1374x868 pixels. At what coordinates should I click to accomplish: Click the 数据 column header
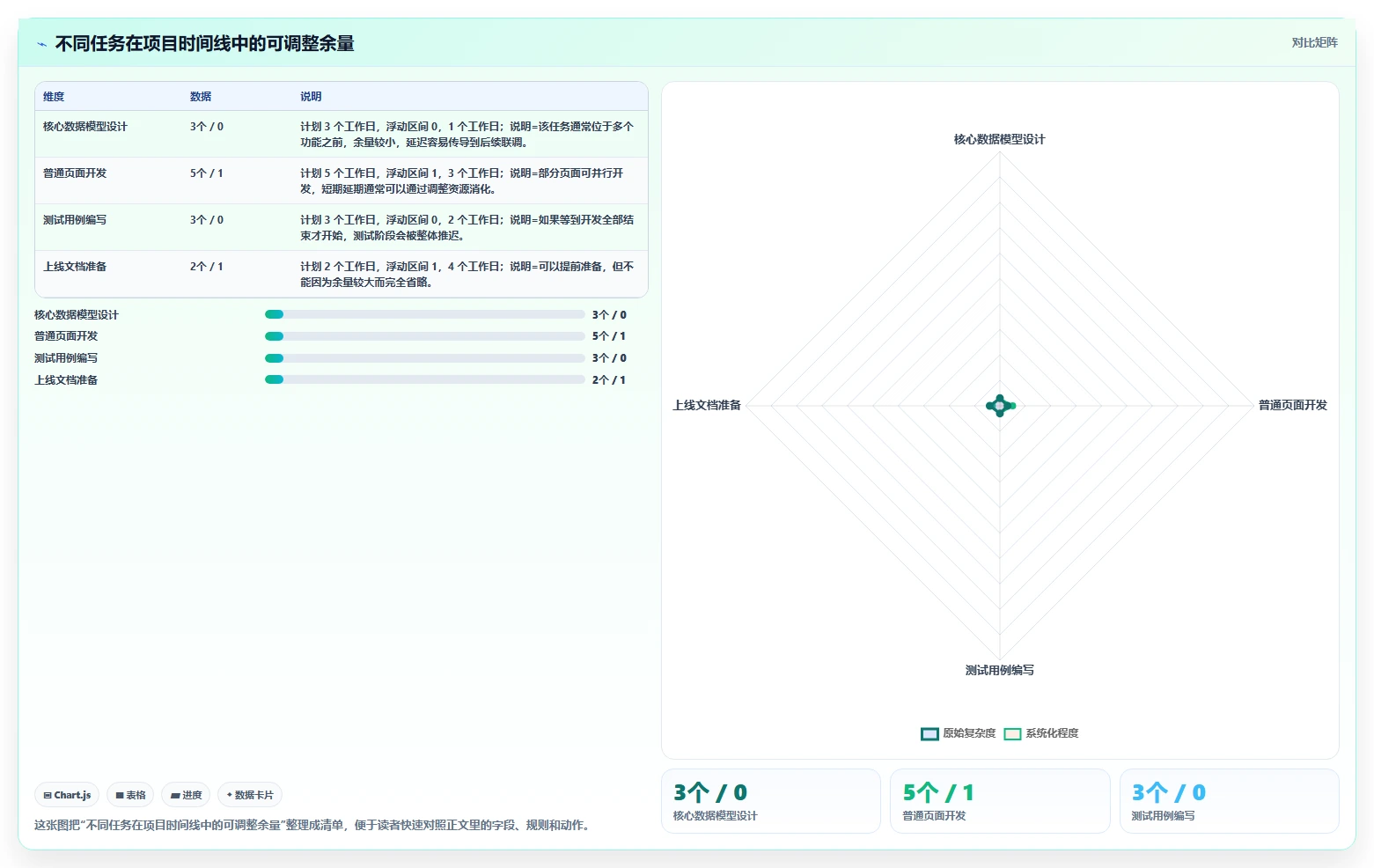[201, 97]
